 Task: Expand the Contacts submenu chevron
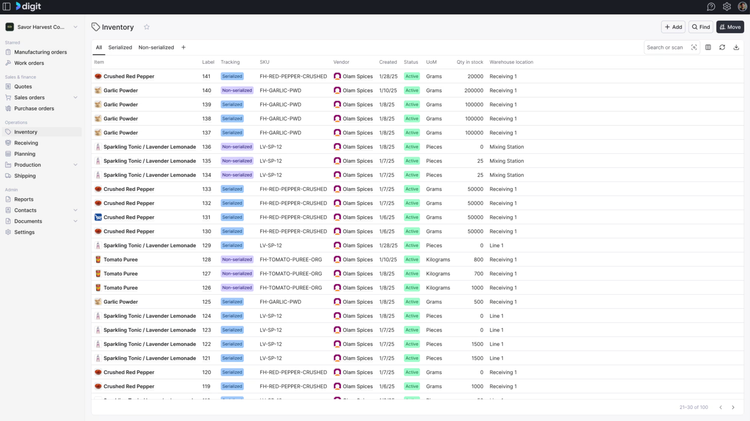[75, 210]
